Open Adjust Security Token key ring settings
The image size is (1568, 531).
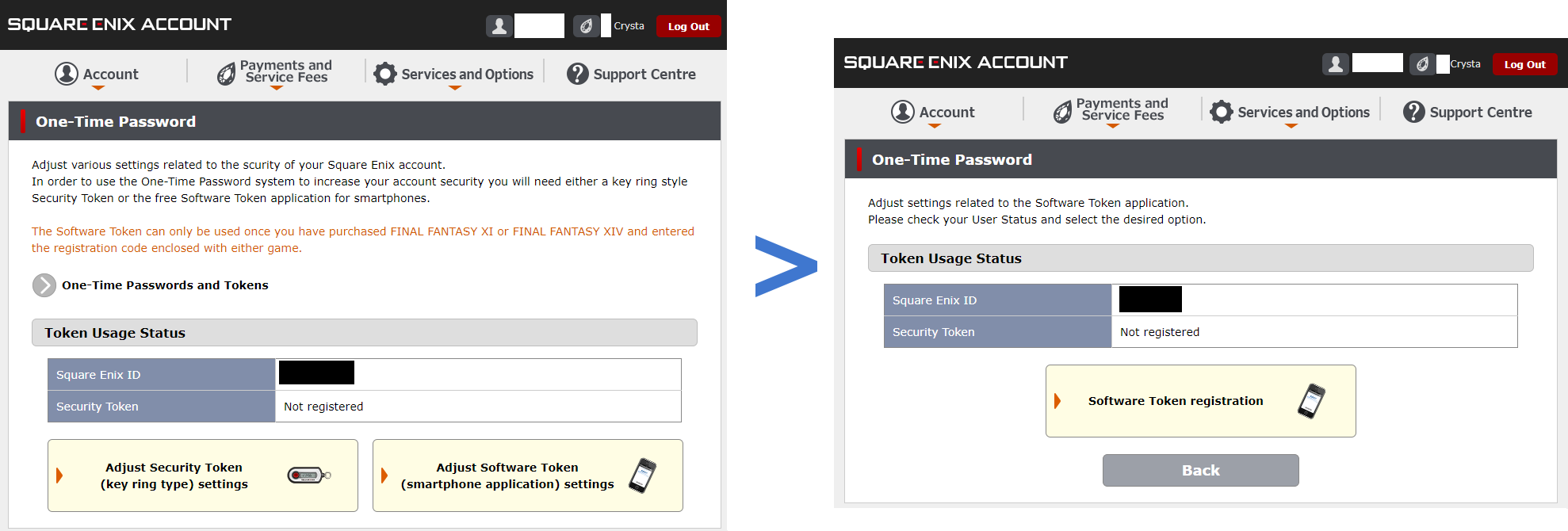point(203,476)
